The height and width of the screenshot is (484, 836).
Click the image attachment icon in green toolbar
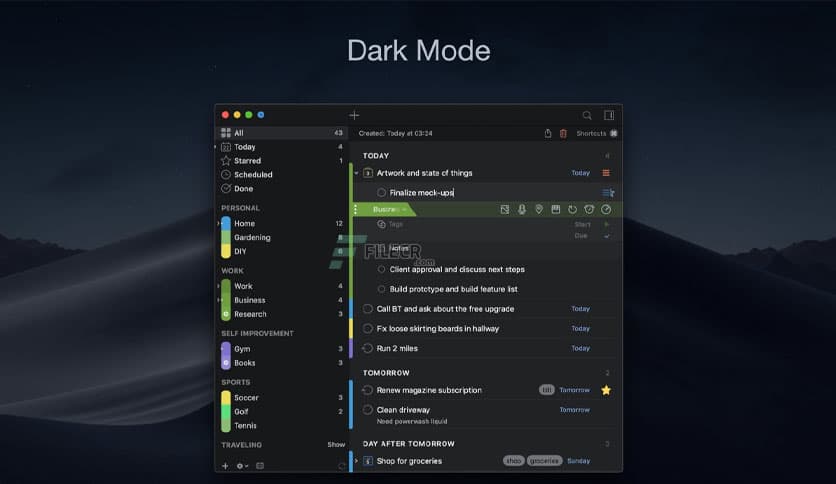(504, 209)
